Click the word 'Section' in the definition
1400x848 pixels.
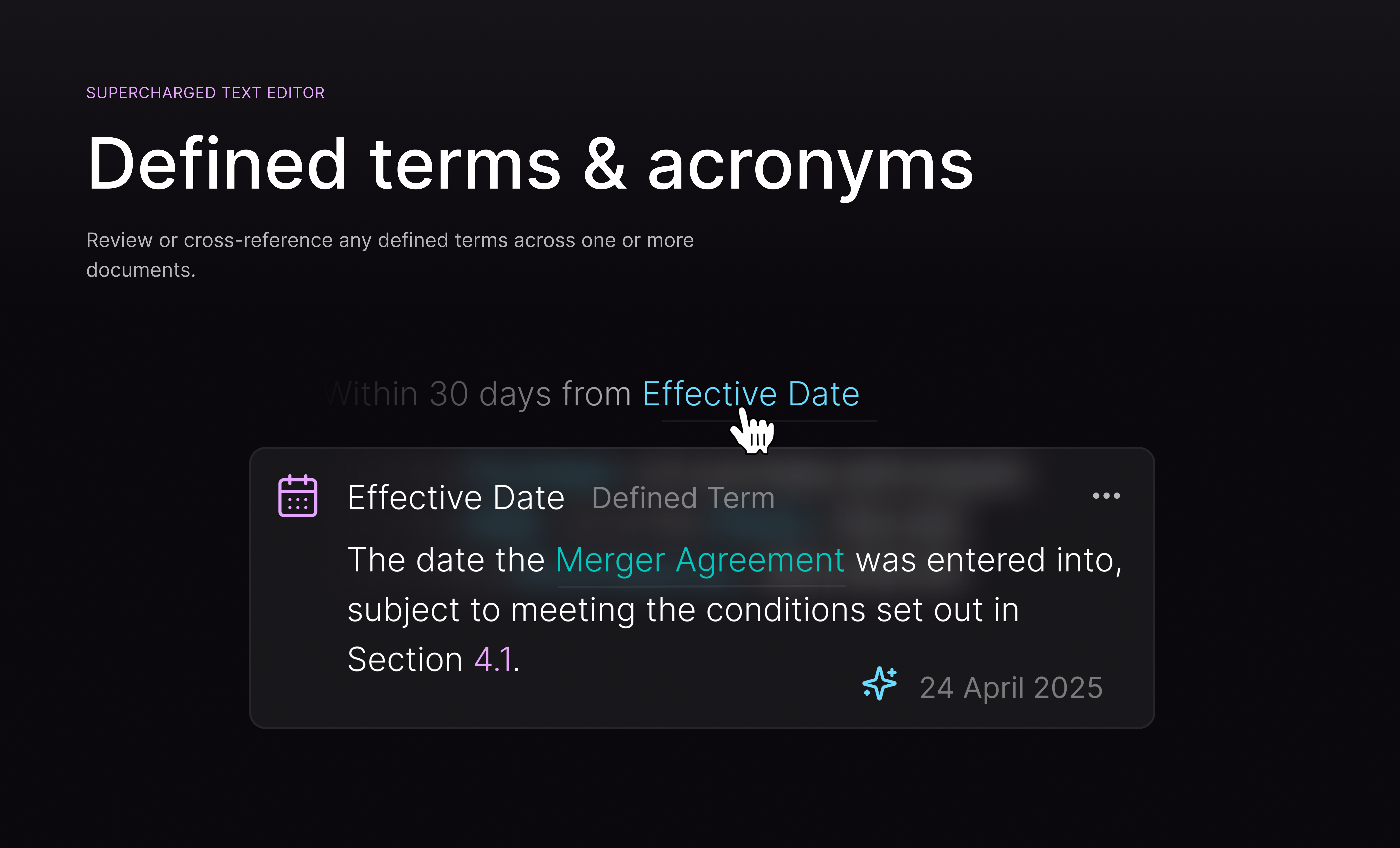[405, 660]
